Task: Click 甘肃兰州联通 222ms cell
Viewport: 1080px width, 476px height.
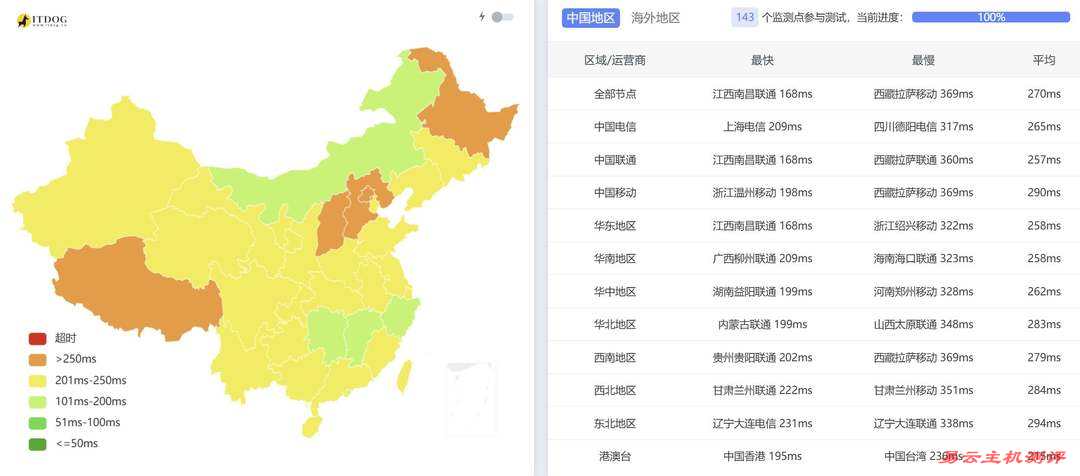Action: point(762,391)
